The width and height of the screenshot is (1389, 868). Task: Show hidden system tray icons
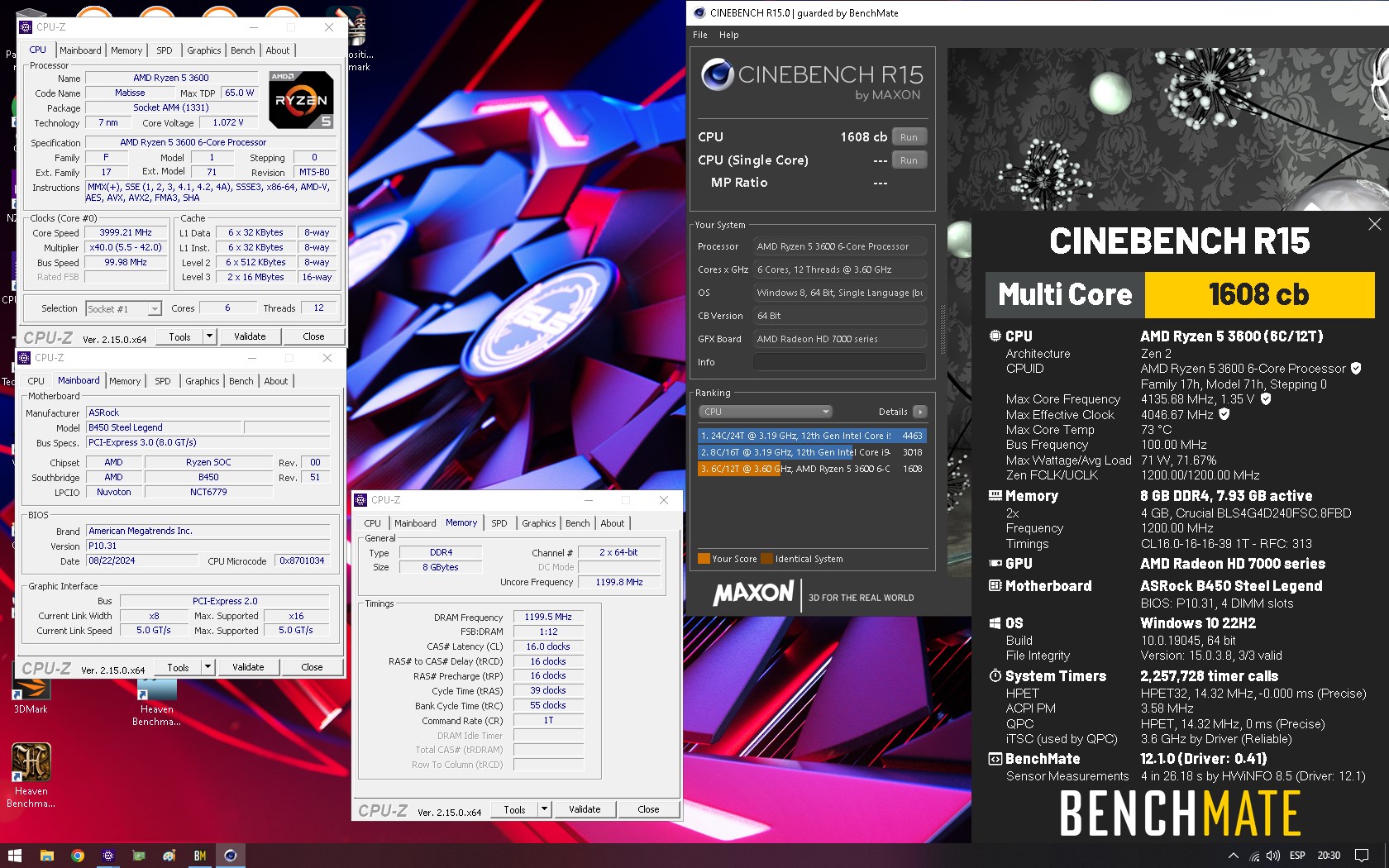click(1233, 856)
